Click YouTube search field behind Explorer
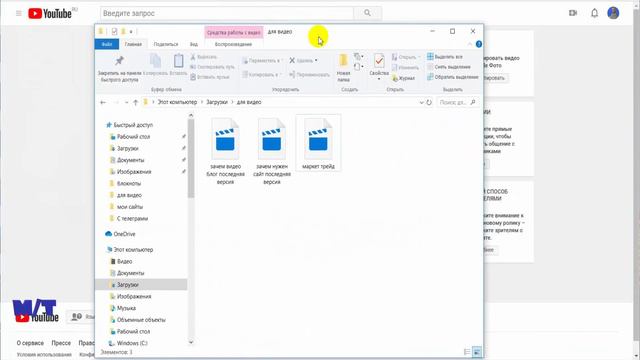 coord(227,13)
